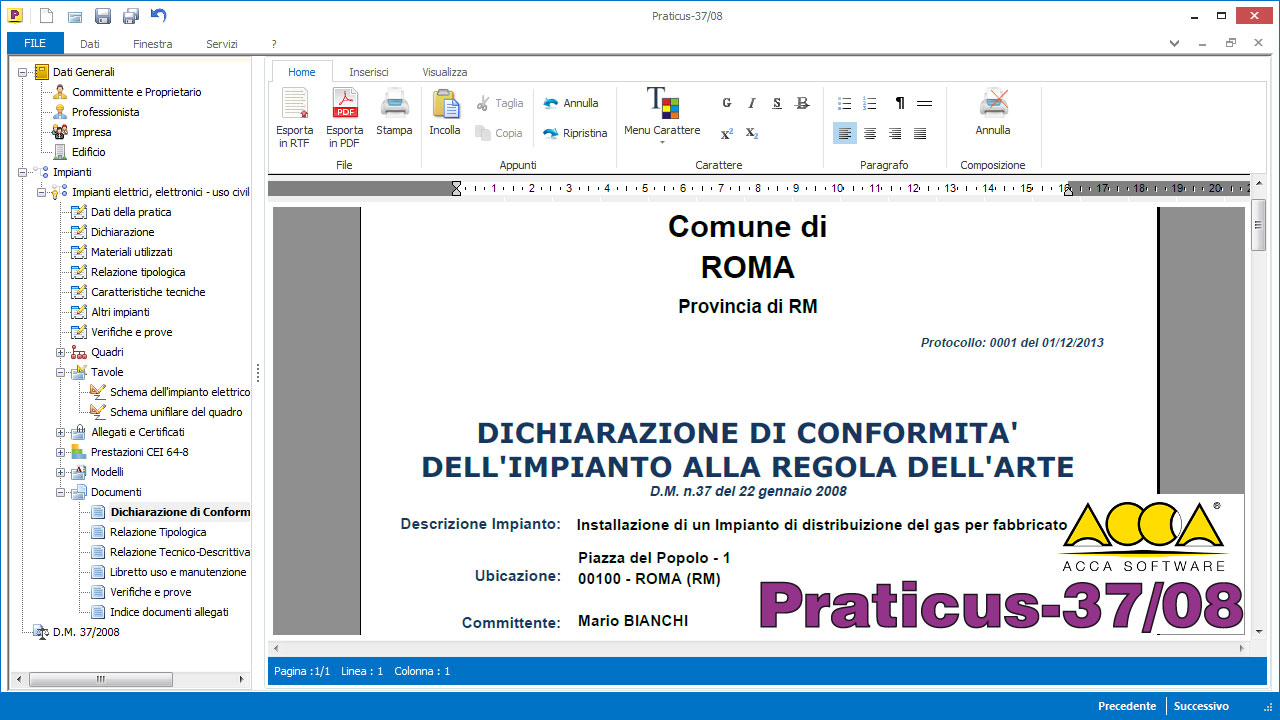Click Esporta in RTF icon

(x=295, y=118)
